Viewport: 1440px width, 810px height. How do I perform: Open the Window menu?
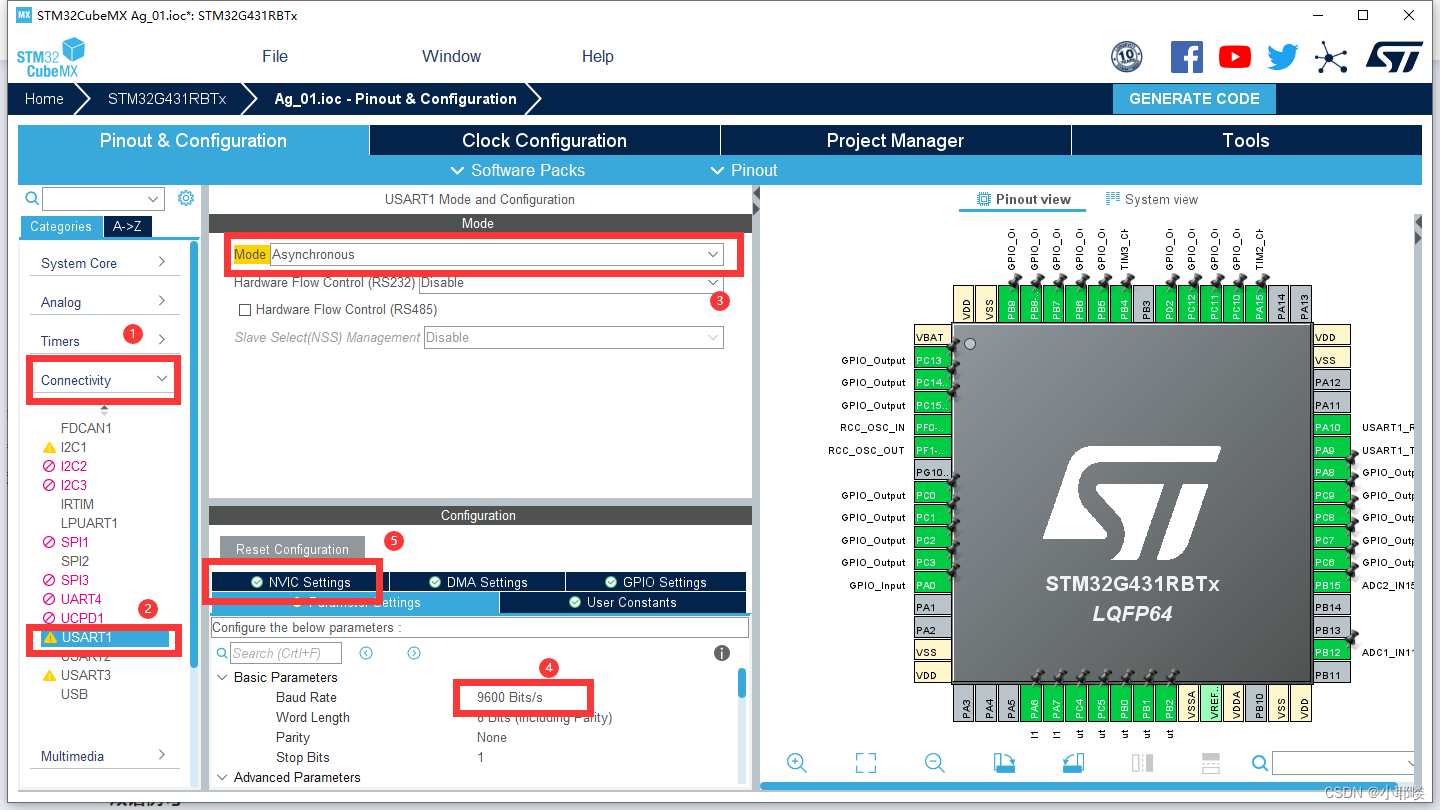(x=451, y=56)
